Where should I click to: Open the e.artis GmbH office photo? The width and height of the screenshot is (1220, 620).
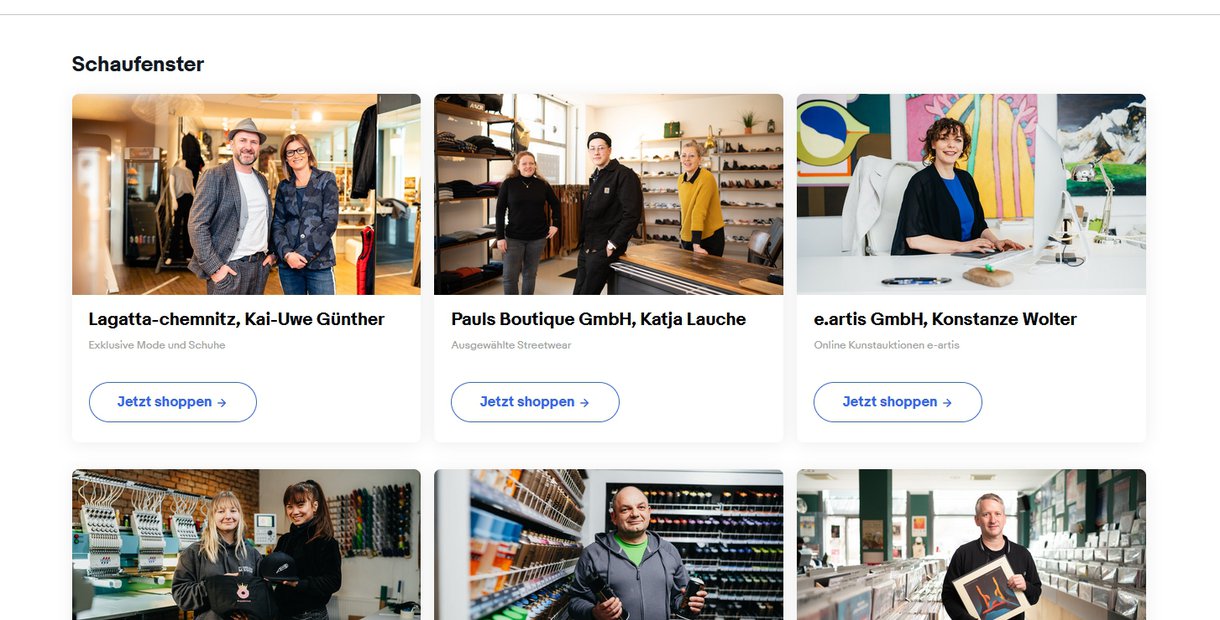point(971,194)
